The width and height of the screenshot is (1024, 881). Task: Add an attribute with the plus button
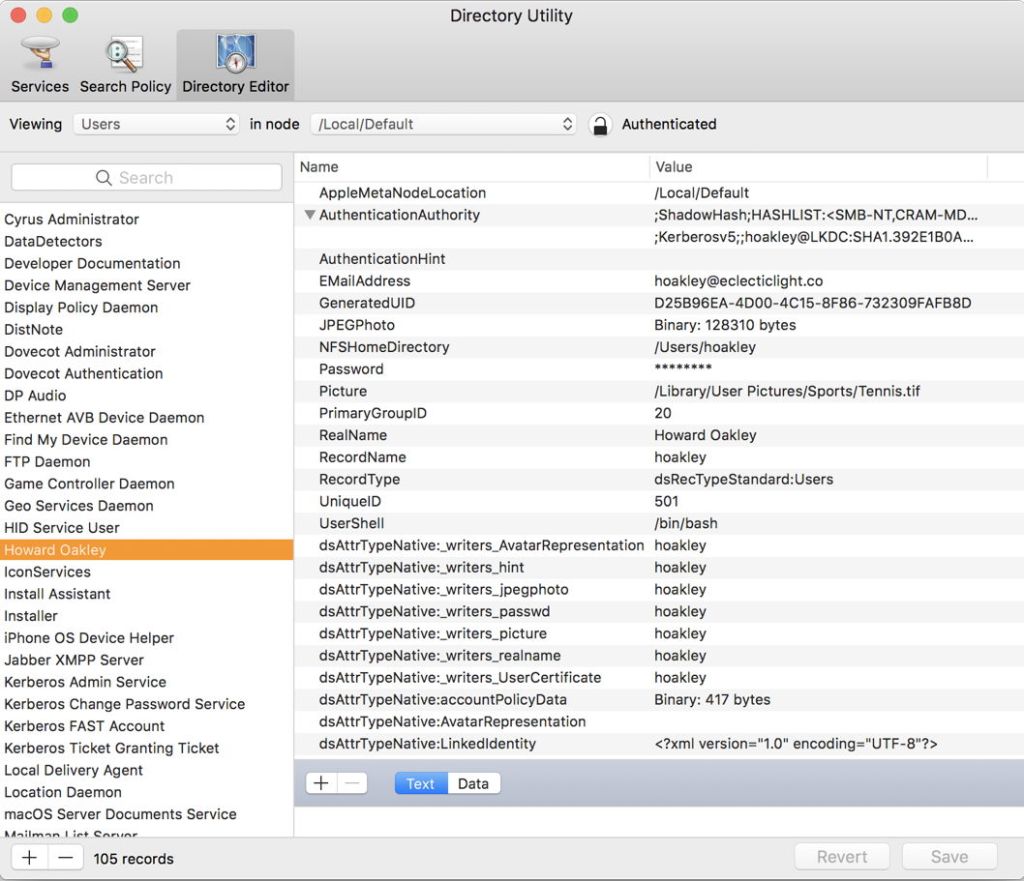321,783
